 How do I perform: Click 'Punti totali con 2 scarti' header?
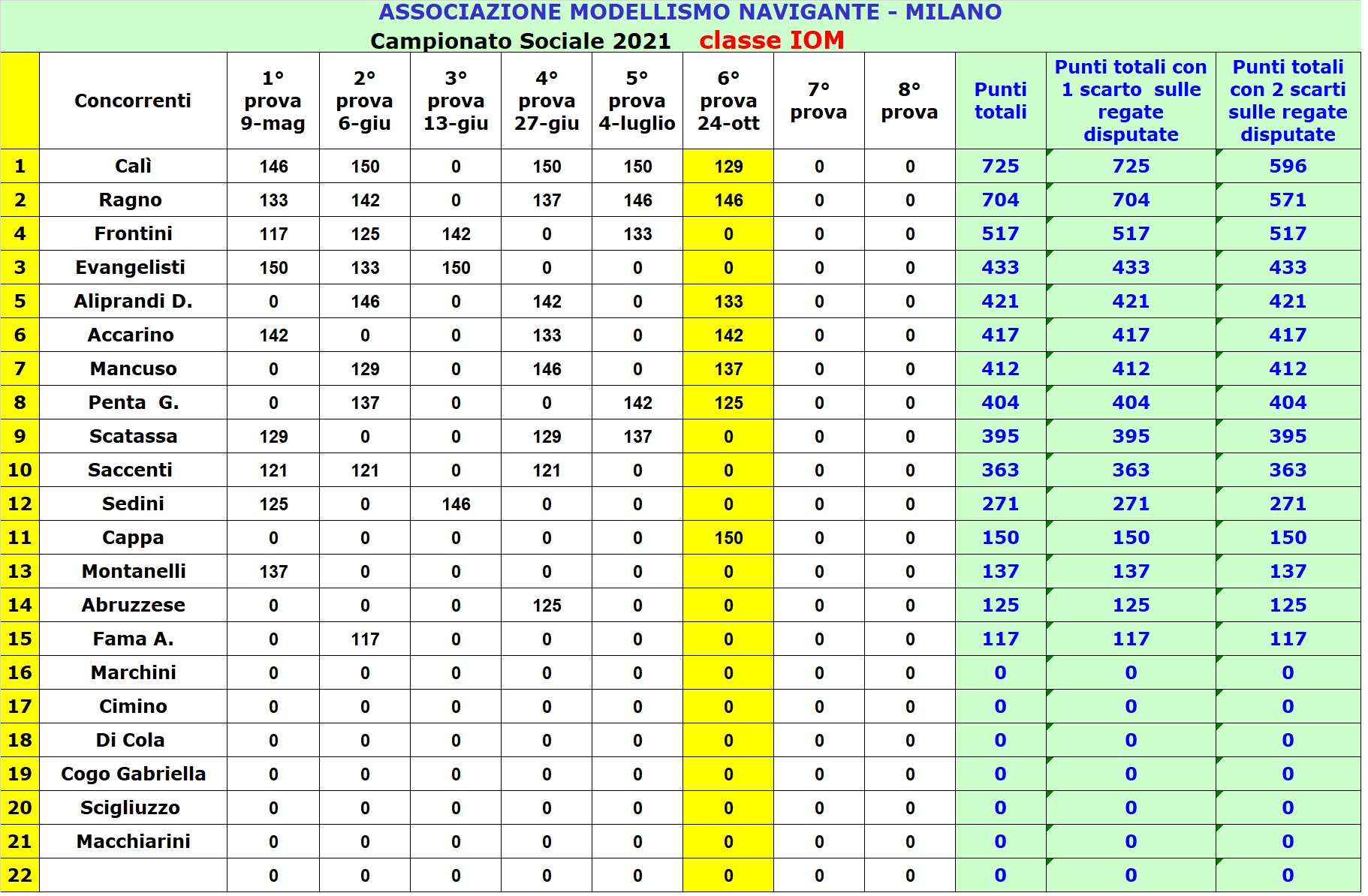(1288, 101)
